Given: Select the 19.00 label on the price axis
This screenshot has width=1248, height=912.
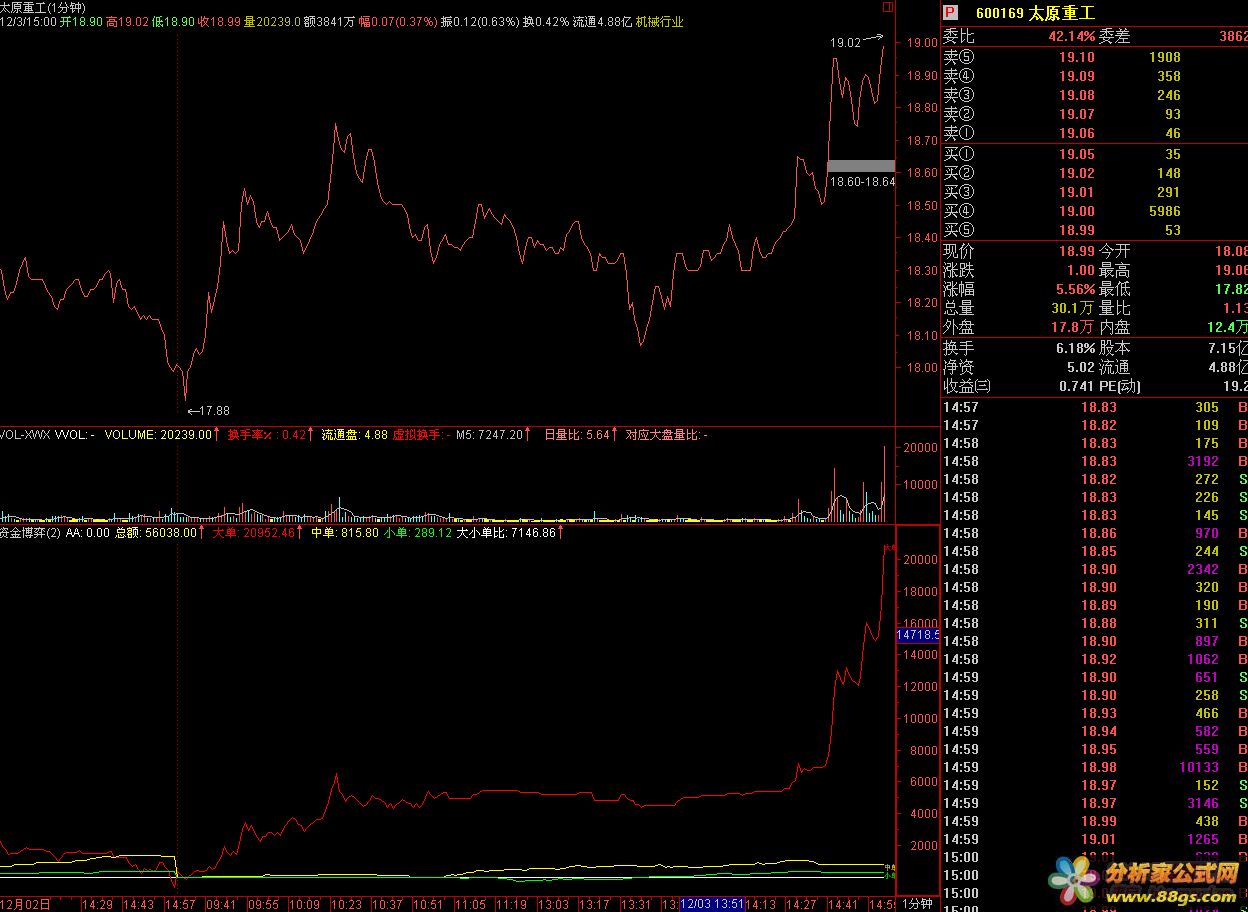Looking at the screenshot, I should tap(921, 43).
